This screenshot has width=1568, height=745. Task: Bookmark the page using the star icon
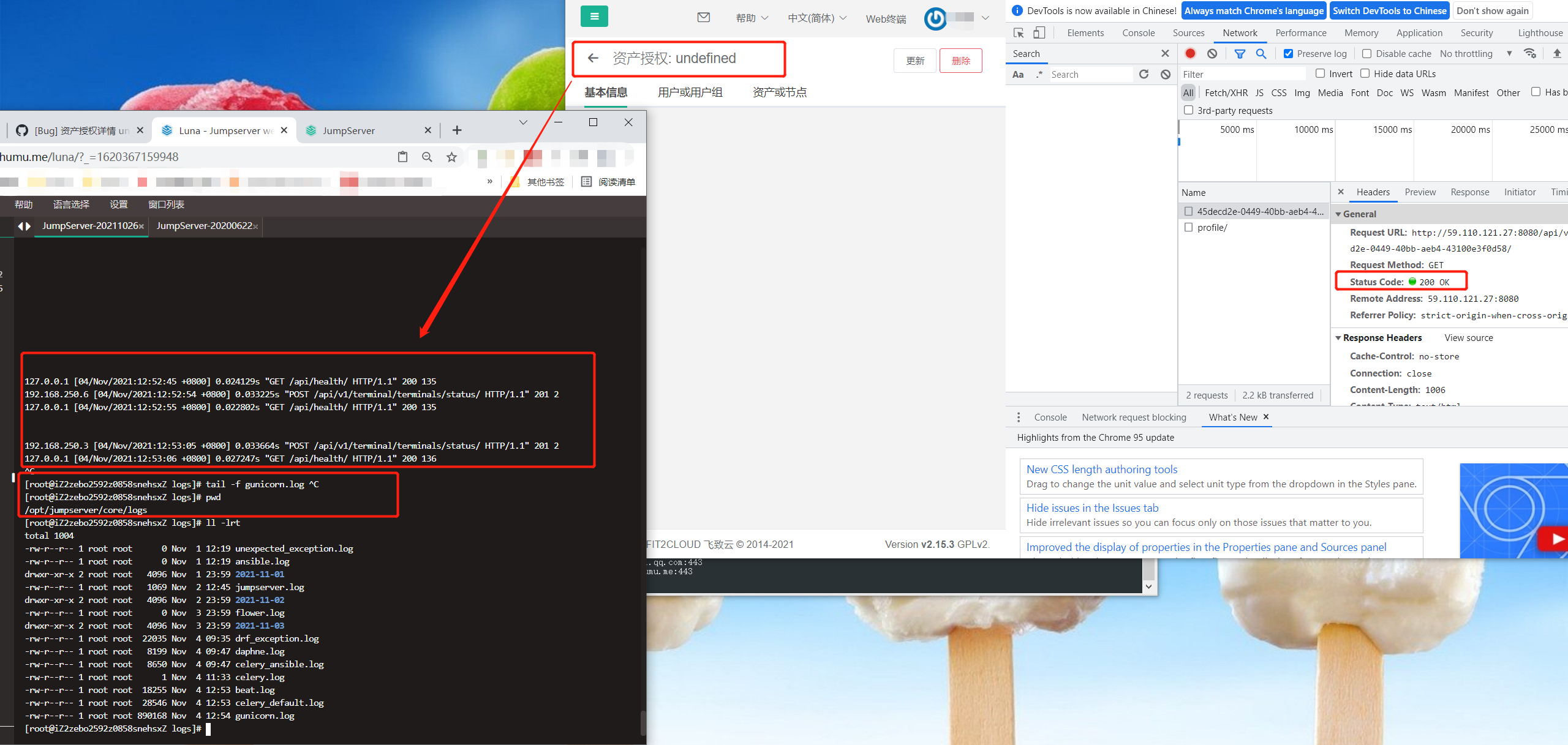tap(451, 157)
